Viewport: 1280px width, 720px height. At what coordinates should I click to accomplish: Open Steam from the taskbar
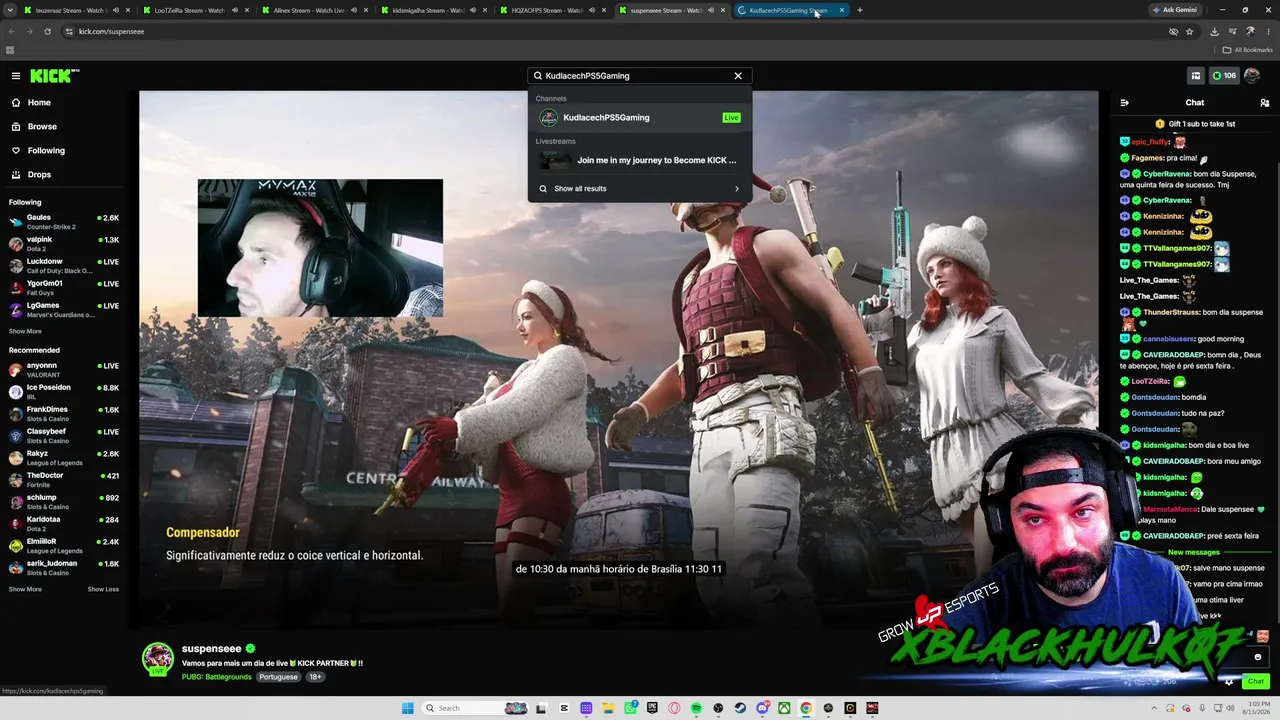pos(740,708)
